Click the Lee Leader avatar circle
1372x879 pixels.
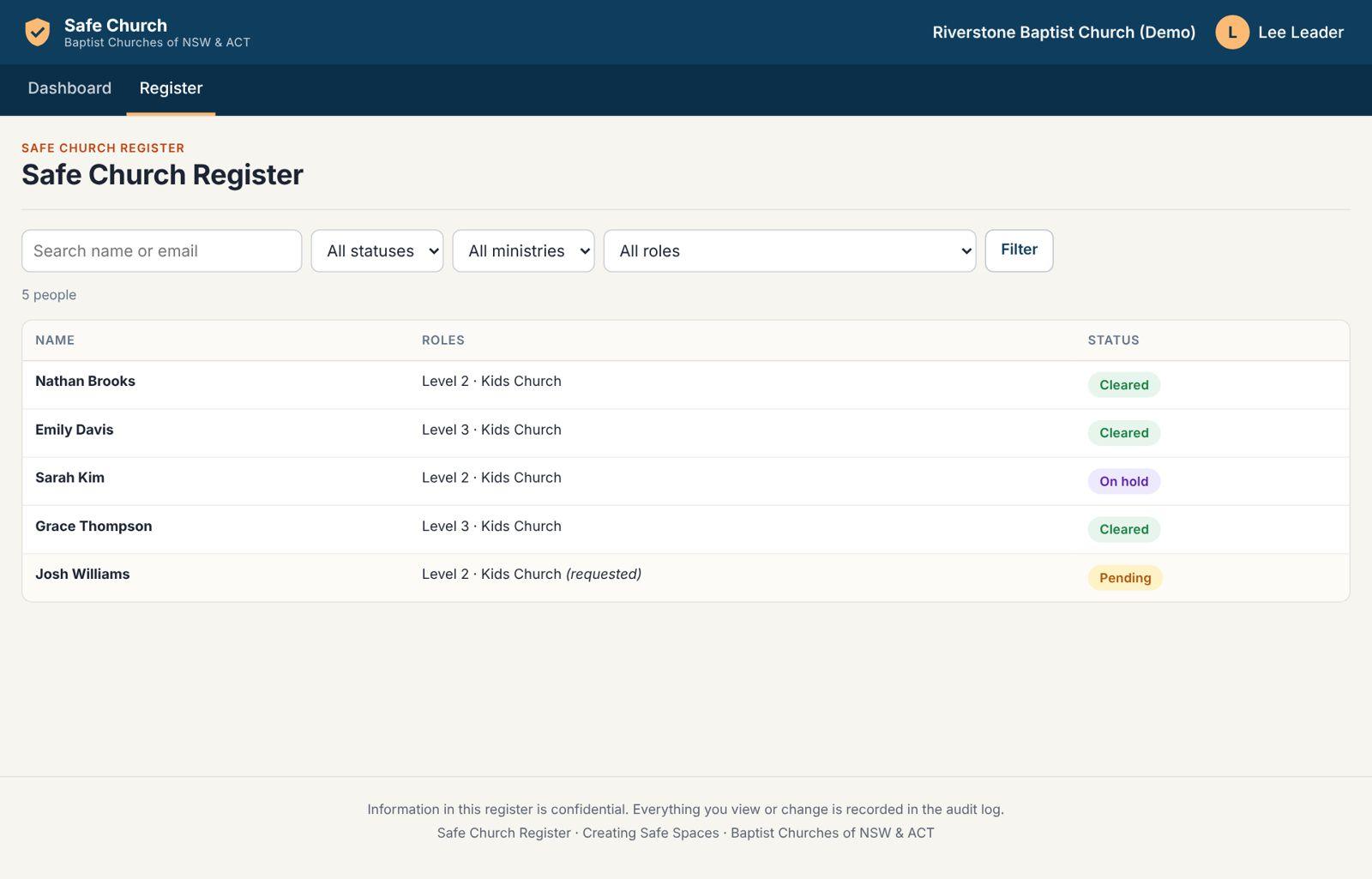coord(1232,33)
